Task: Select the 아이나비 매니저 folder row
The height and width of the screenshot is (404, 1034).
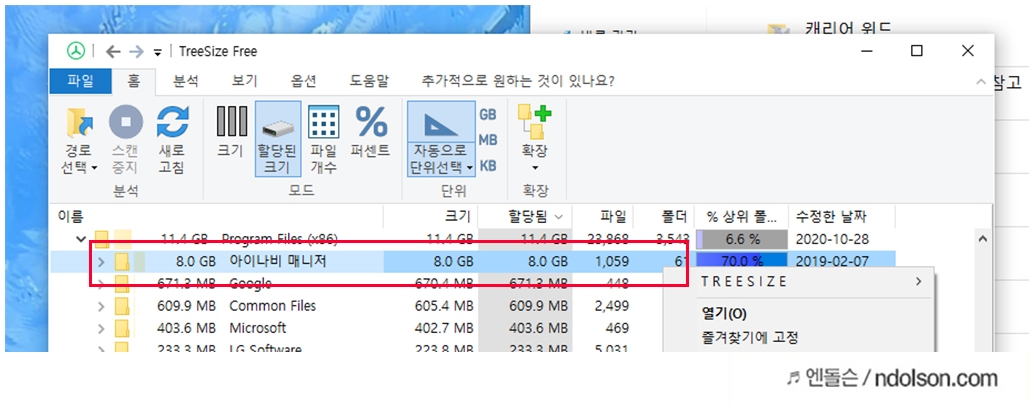Action: [473, 262]
